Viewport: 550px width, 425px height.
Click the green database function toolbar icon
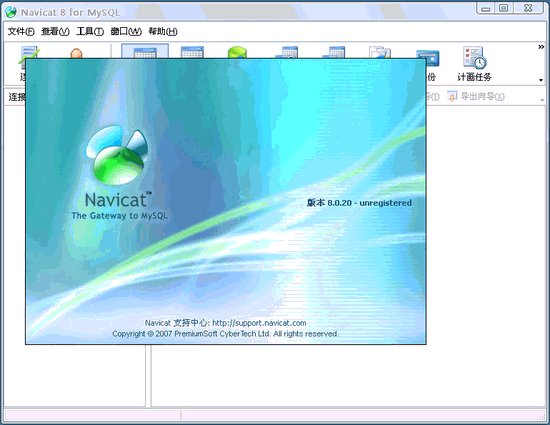pos(237,52)
